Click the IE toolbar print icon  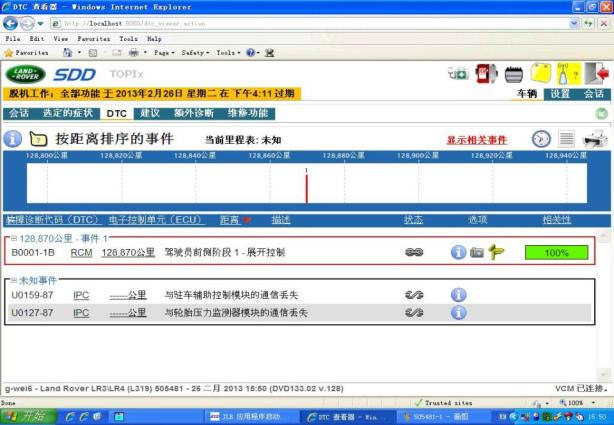coord(134,52)
